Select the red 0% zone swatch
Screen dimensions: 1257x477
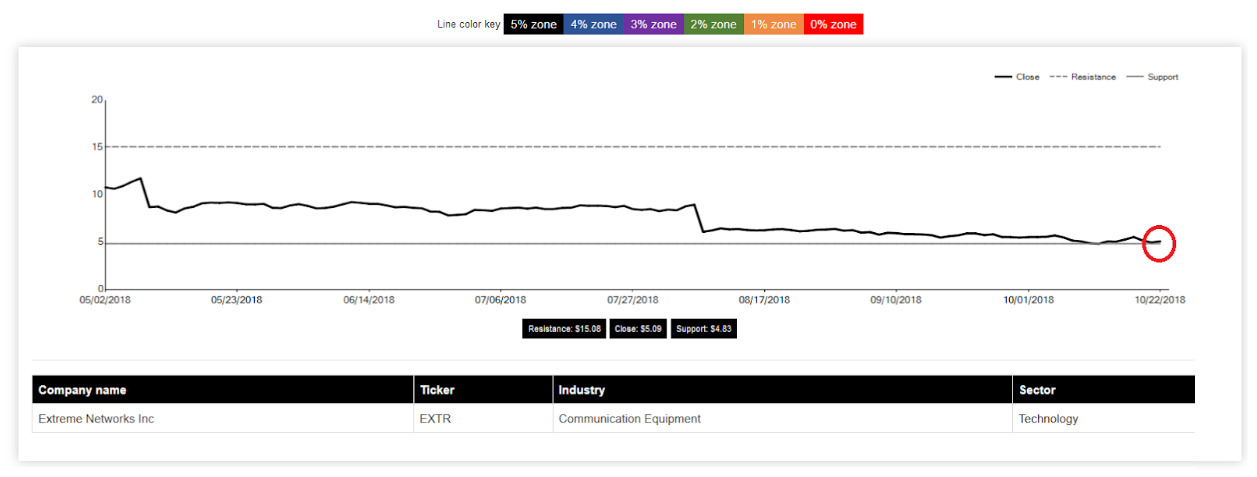point(832,24)
